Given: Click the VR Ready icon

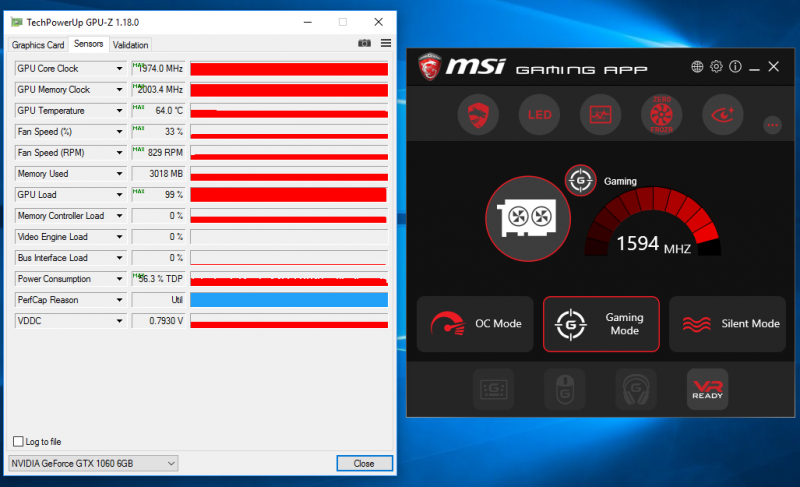Looking at the screenshot, I should [x=708, y=390].
